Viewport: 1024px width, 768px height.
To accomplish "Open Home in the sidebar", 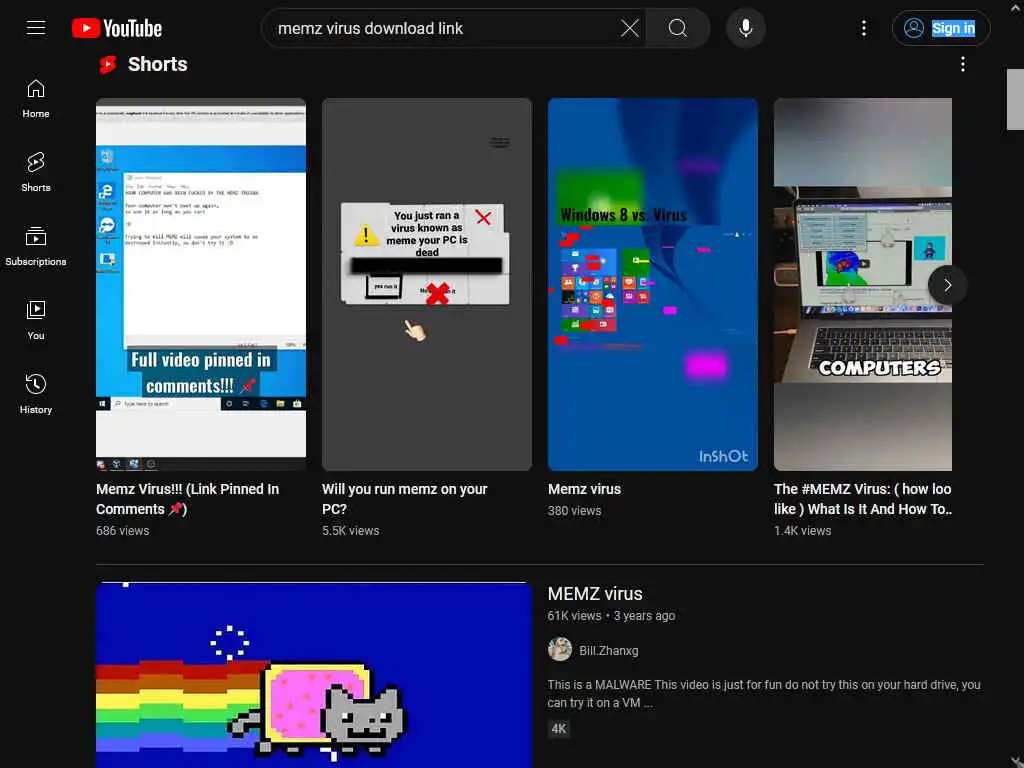I will point(36,99).
